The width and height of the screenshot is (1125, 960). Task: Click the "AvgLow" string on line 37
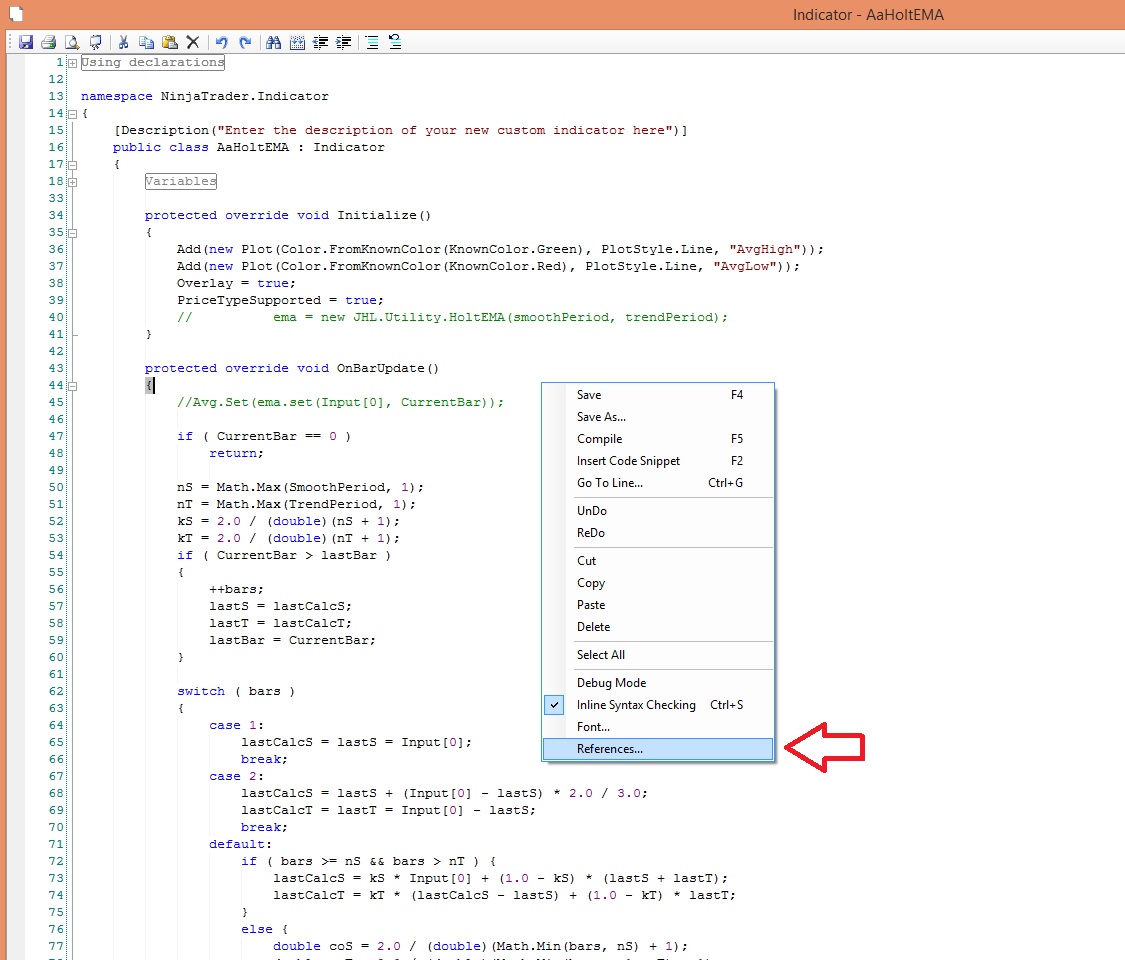745,266
